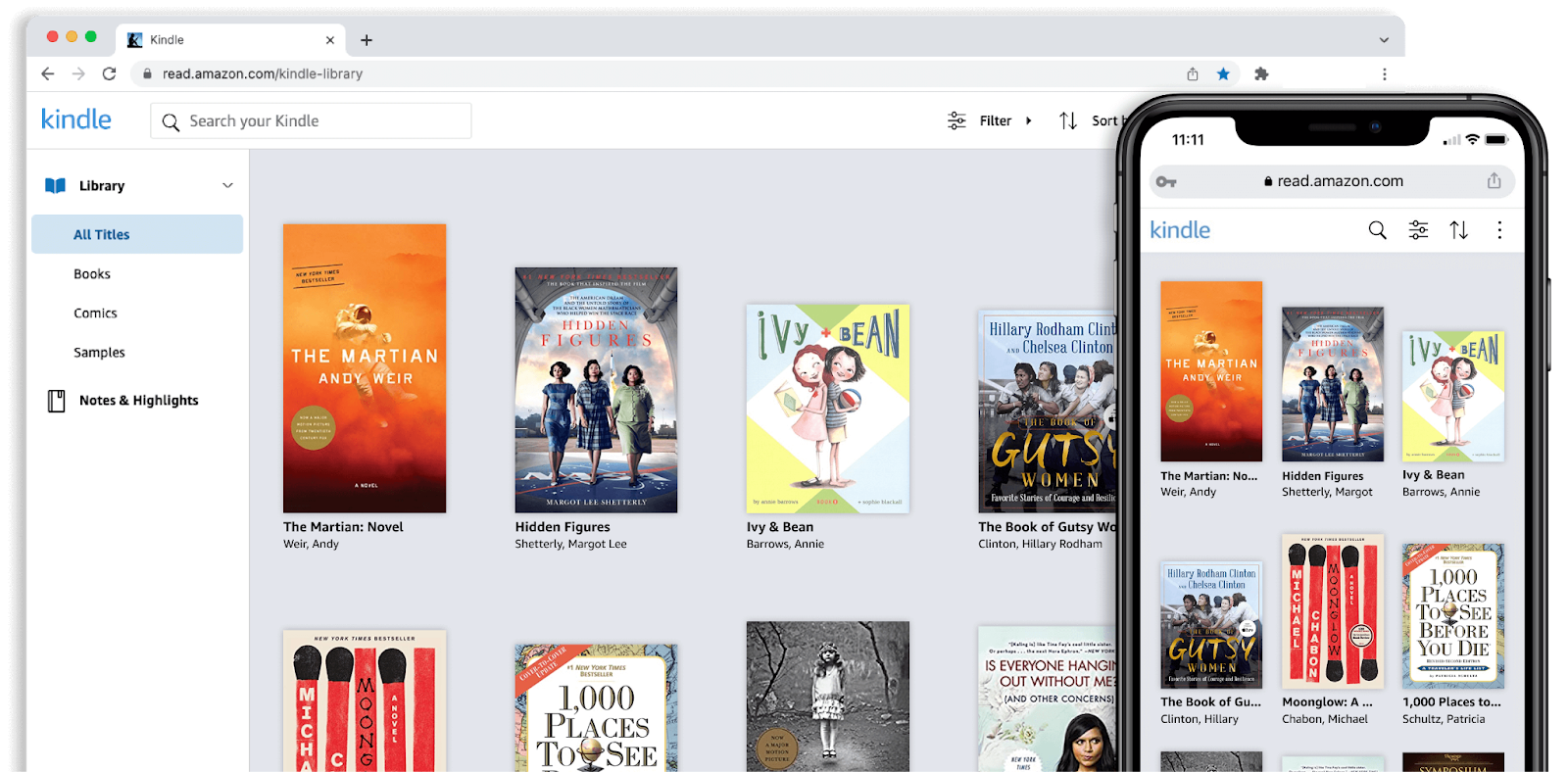This screenshot has height=772, width=1568.
Task: Tap 'Chabon, Michael' author on phone
Action: tap(1325, 719)
